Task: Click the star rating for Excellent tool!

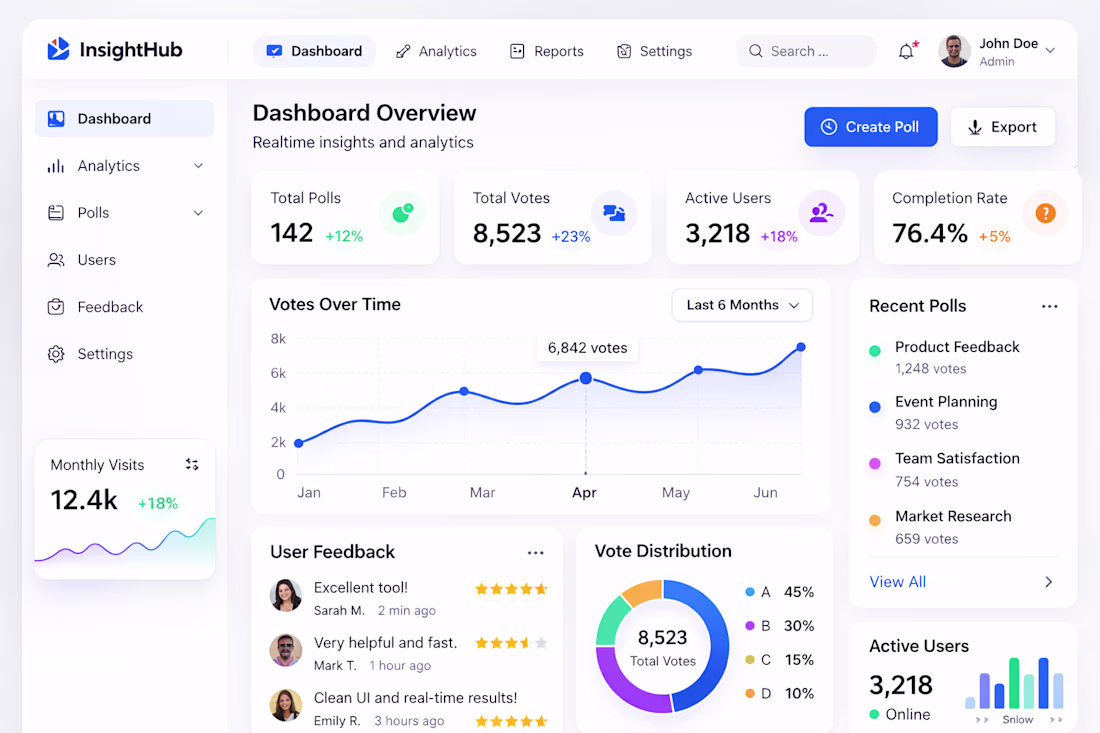Action: tap(511, 589)
